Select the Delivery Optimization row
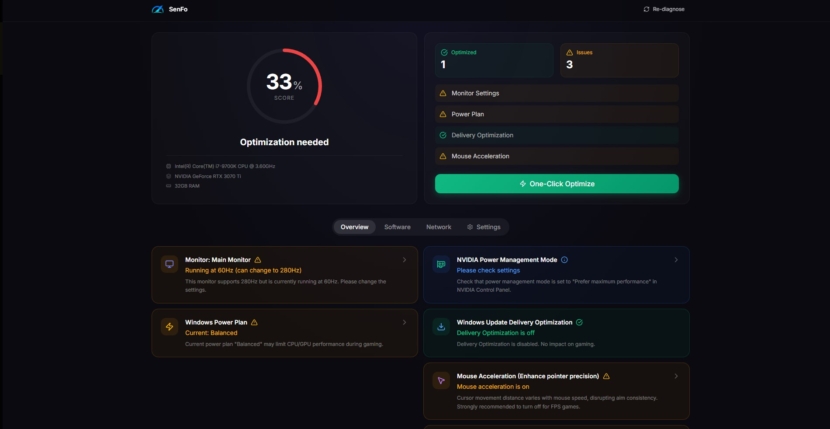This screenshot has height=429, width=830. coord(557,135)
